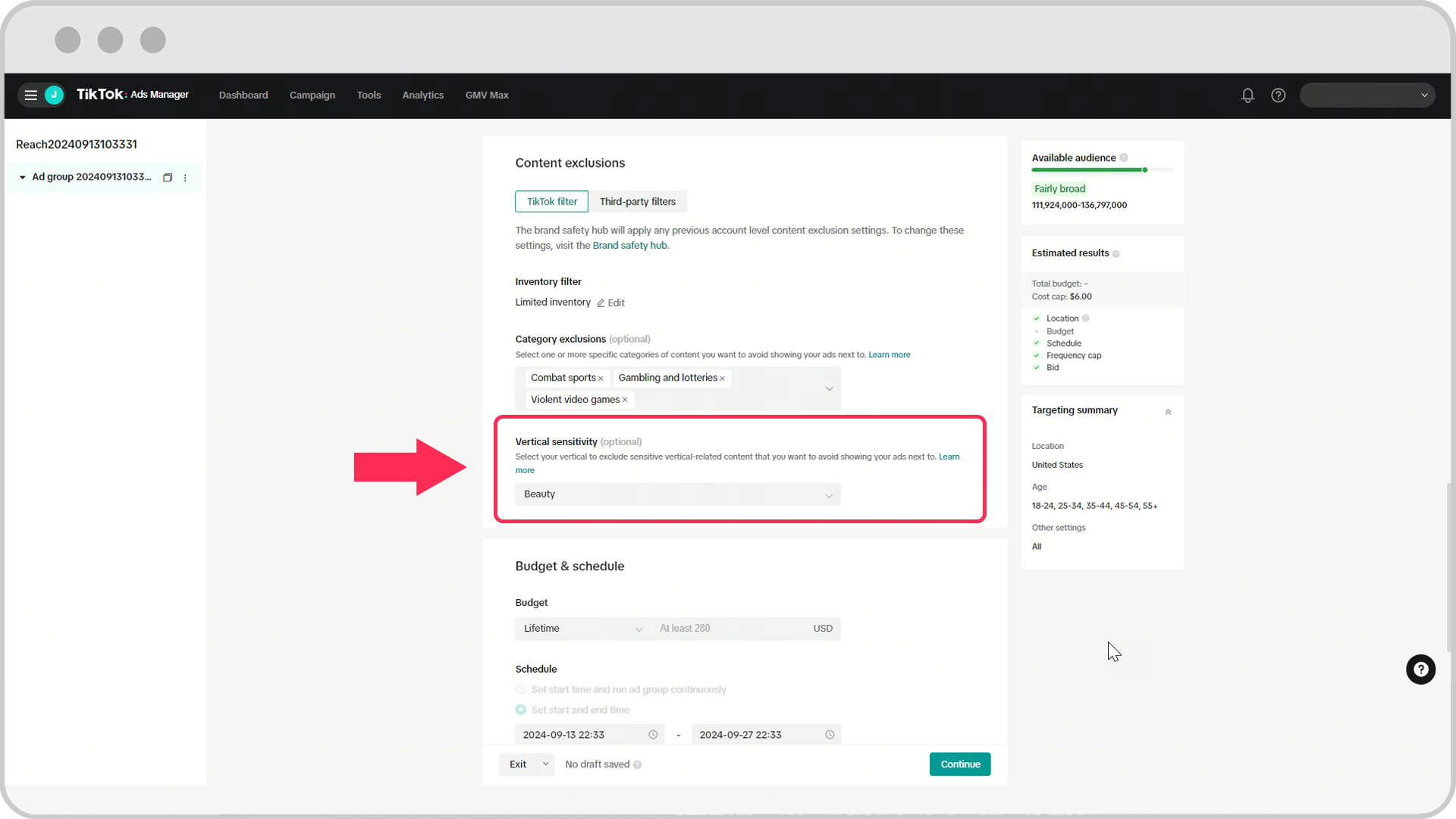Toggle the set start and end time radio button
Image resolution: width=1456 pixels, height=819 pixels.
pyautogui.click(x=520, y=710)
